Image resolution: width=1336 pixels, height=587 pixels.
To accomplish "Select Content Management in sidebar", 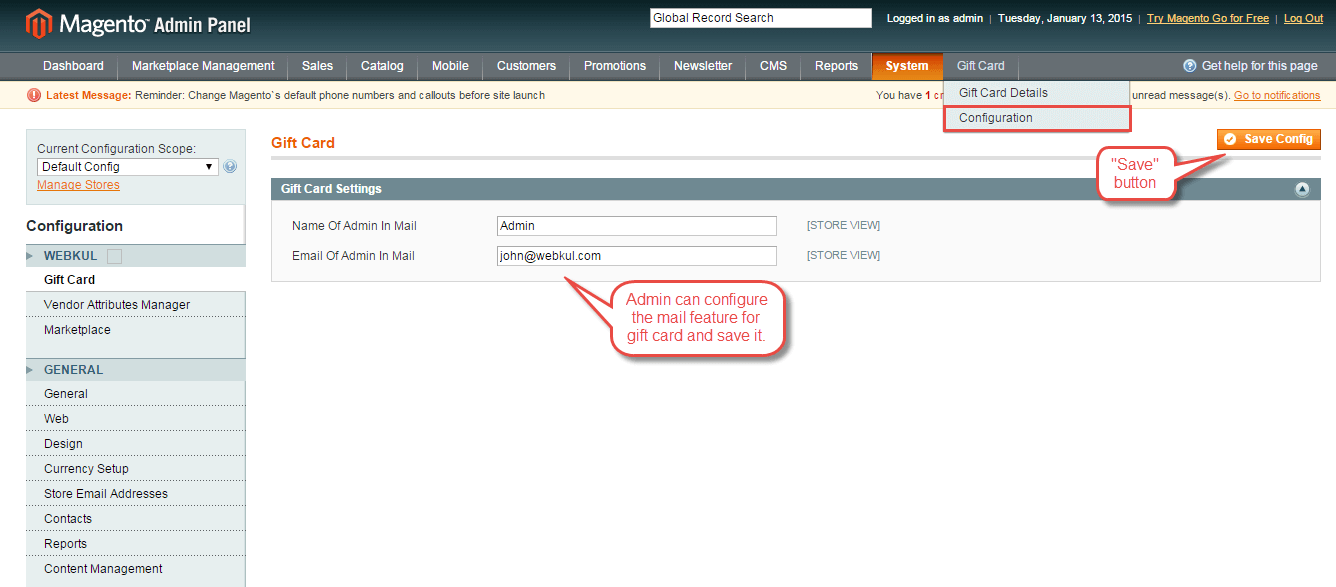I will pyautogui.click(x=135, y=569).
